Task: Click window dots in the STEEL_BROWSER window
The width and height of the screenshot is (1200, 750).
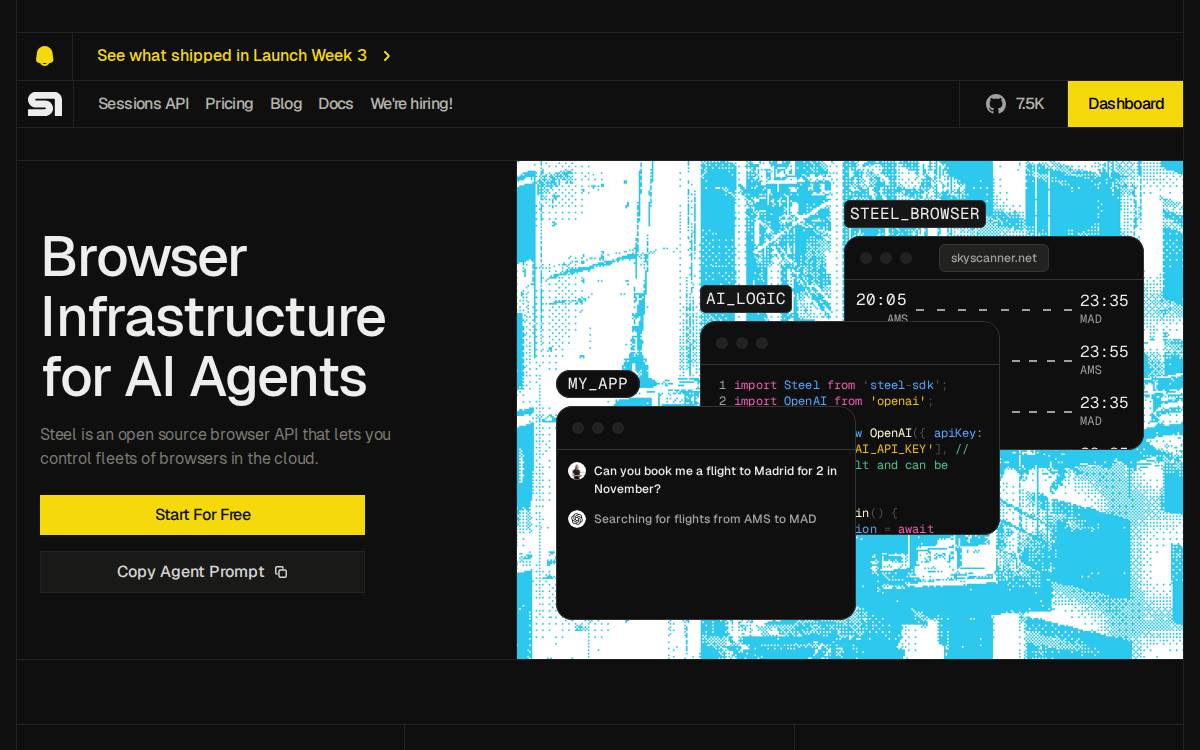Action: (886, 258)
